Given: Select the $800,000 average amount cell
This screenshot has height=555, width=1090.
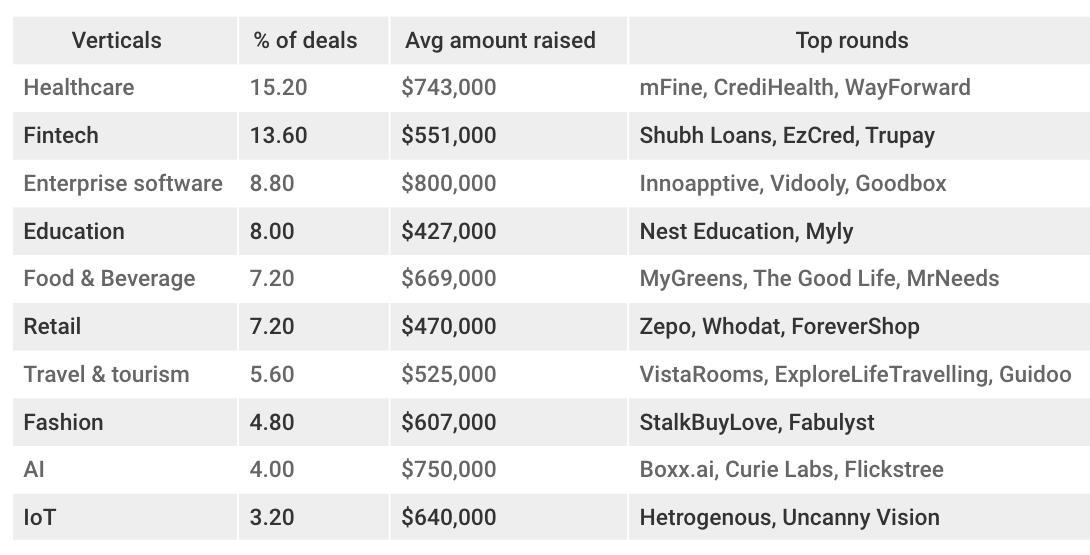Looking at the screenshot, I should [448, 183].
